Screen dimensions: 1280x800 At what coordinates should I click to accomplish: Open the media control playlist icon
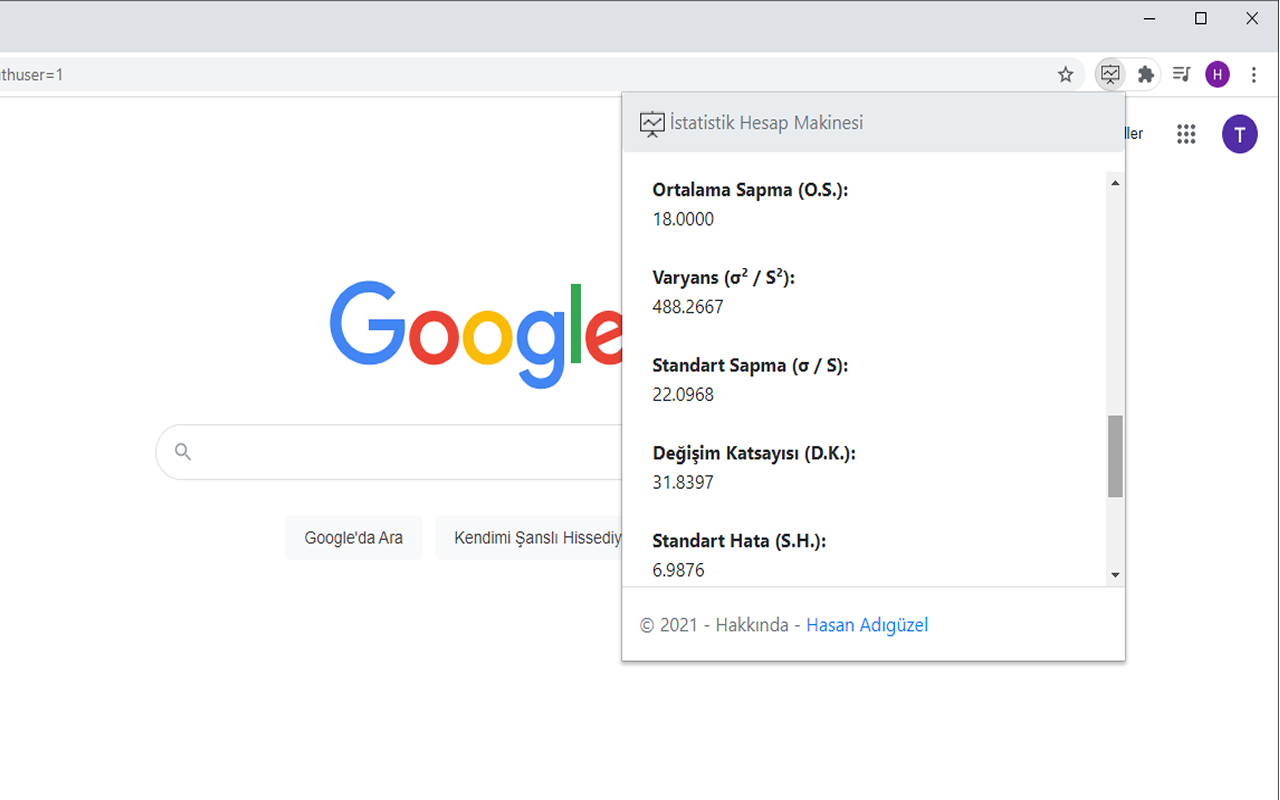1181,74
